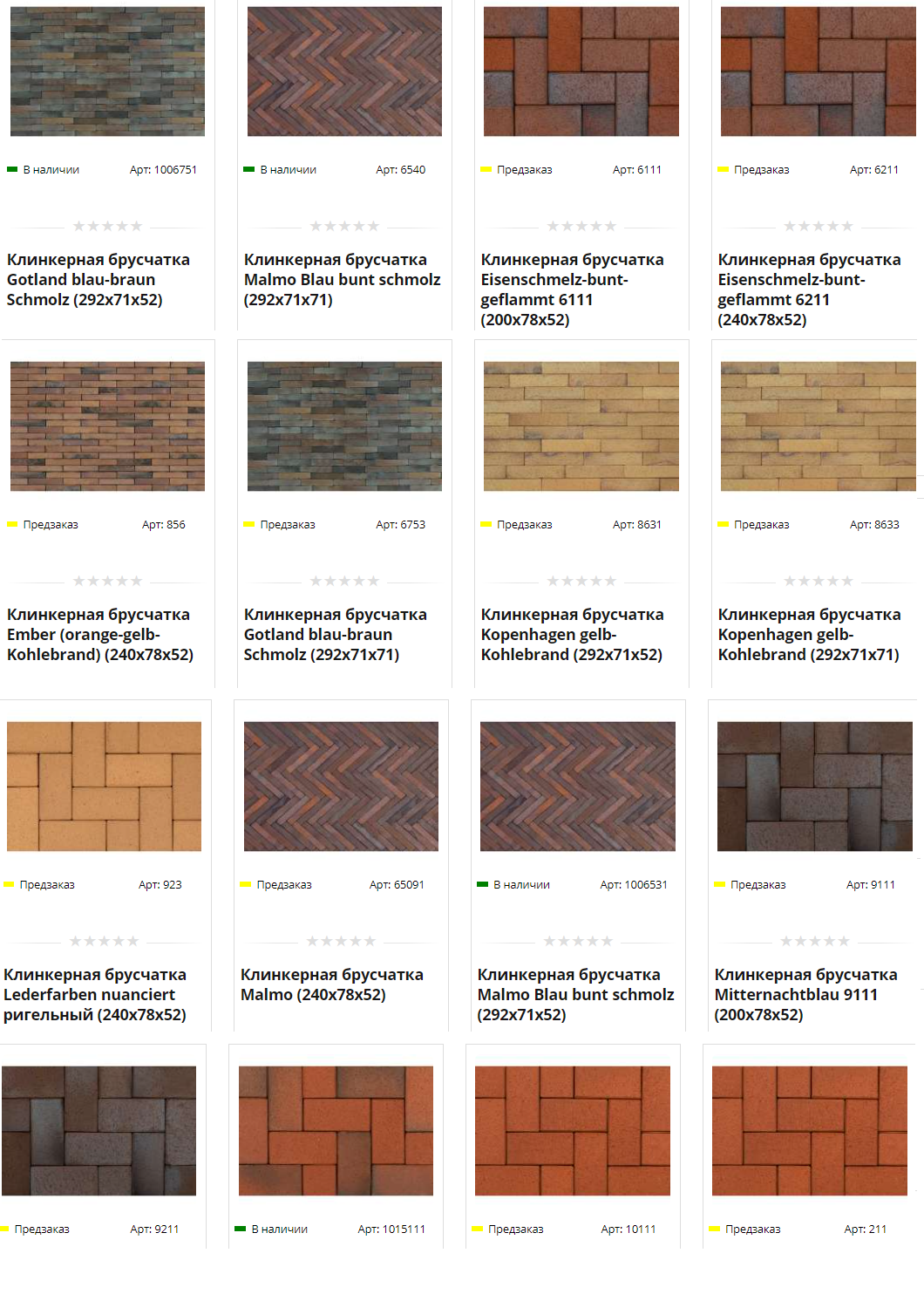Click thumbnail of product Арт: 6211
Viewport: 924px width, 1301px height.
819,72
